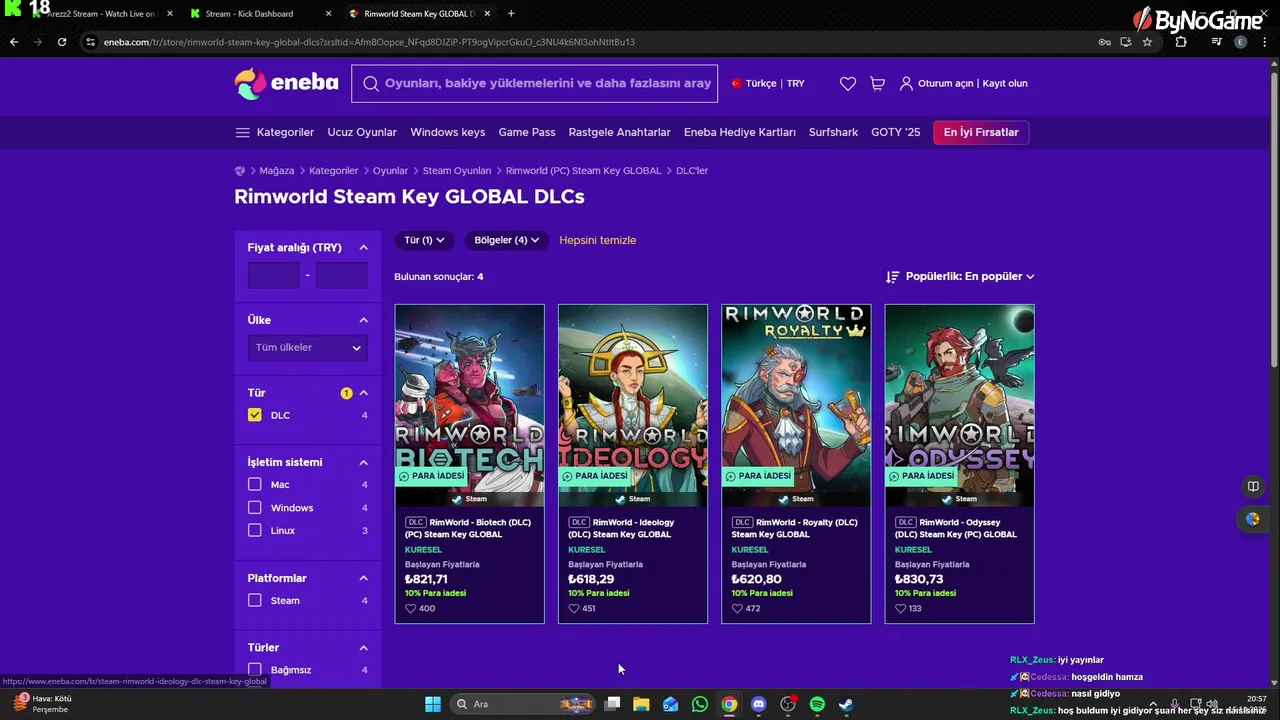Image resolution: width=1280 pixels, height=720 pixels.
Task: Open the Tüm ülkeler country dropdown
Action: click(308, 347)
